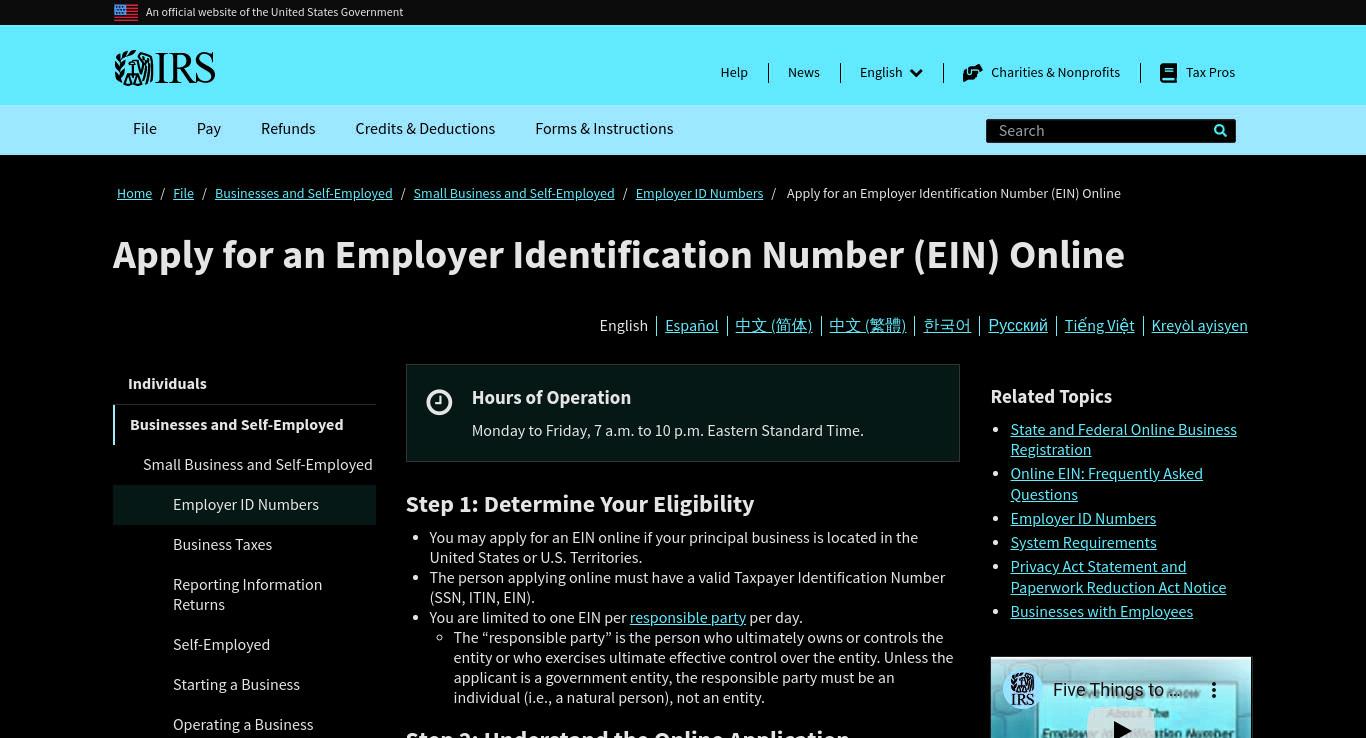Open Tax Pros link
Screen dimensions: 1366x738
point(1210,72)
